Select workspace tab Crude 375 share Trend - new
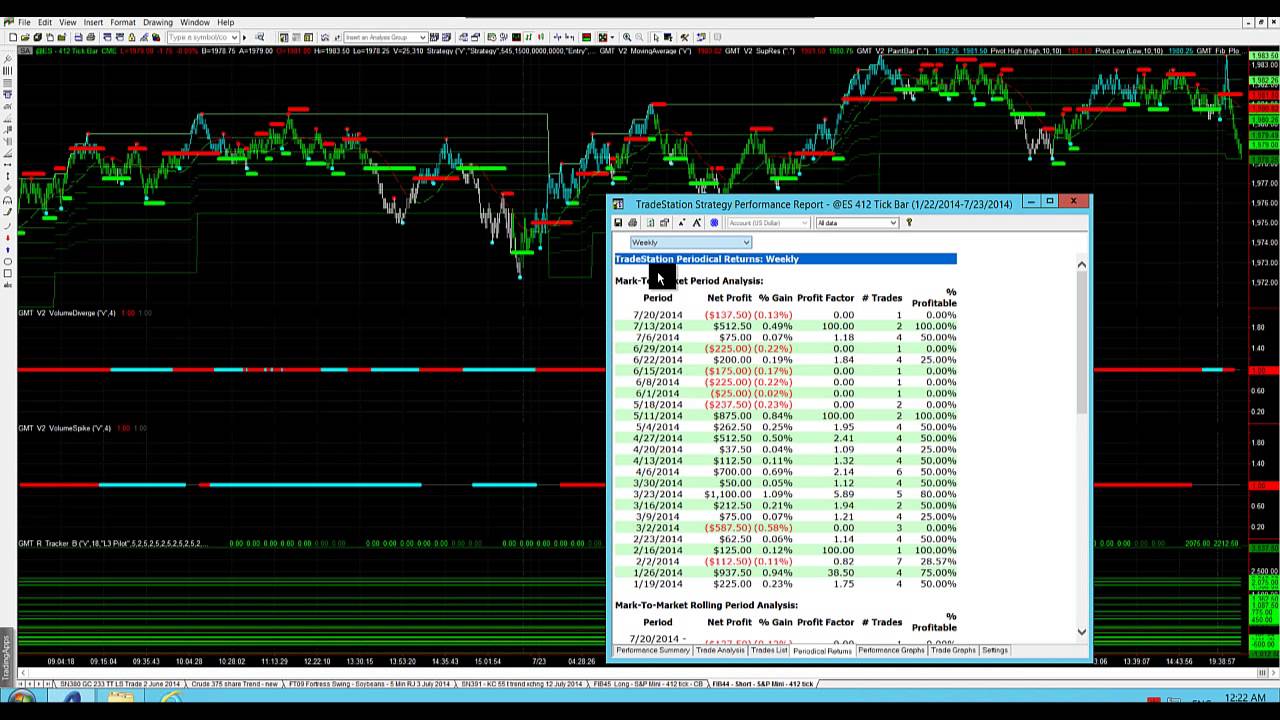1280x720 pixels. pos(235,684)
